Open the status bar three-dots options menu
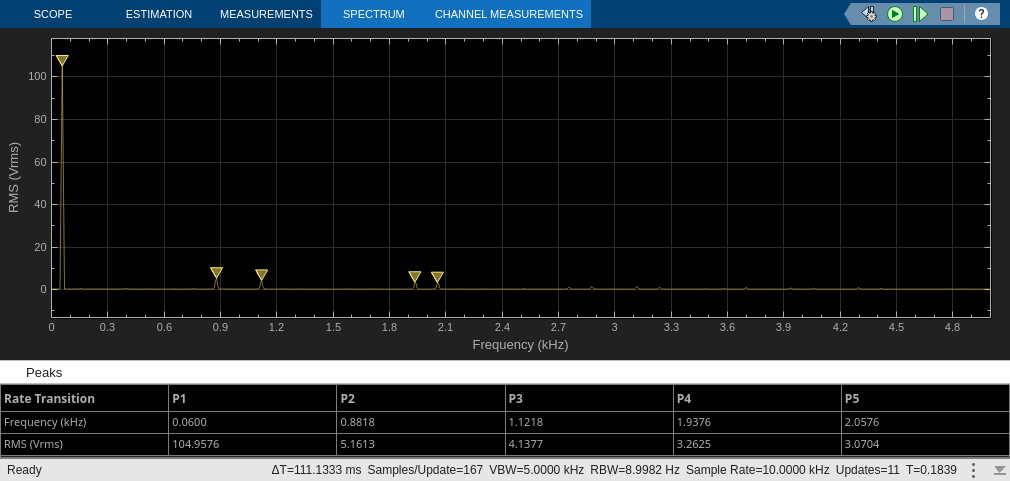 pos(975,470)
